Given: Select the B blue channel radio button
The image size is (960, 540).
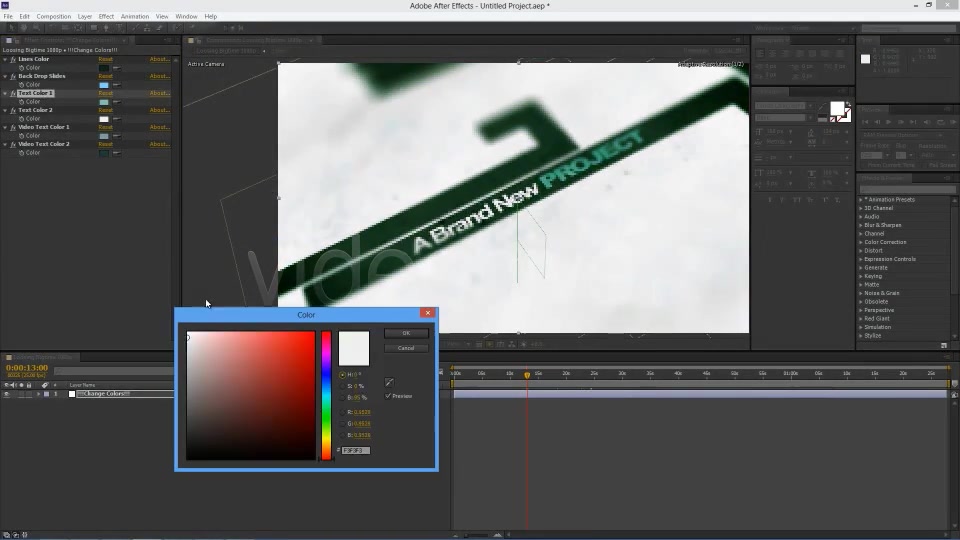Looking at the screenshot, I should [342, 435].
